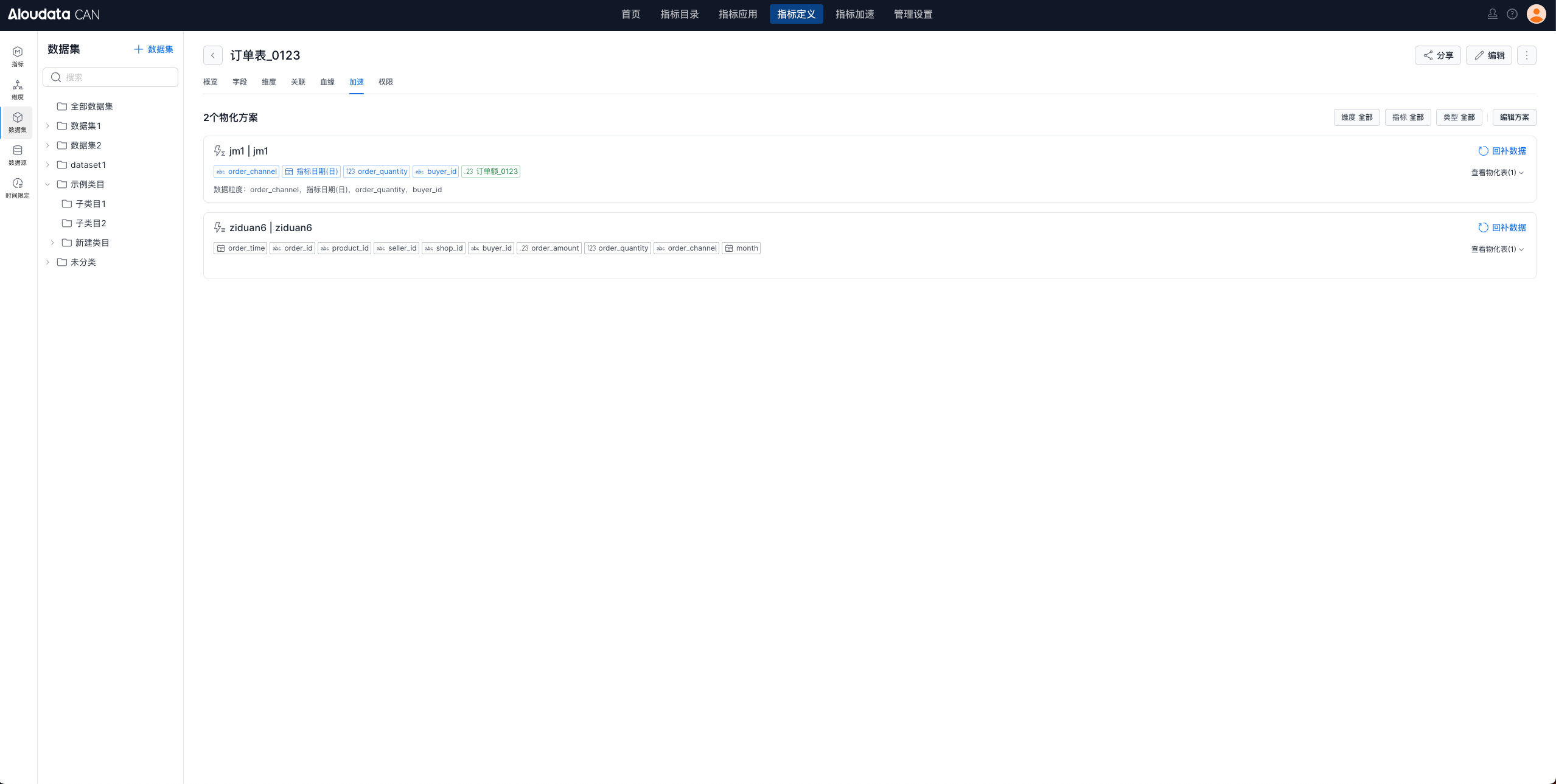This screenshot has height=784, width=1556.
Task: Open the 类型 全部 filter dropdown
Action: click(1459, 117)
